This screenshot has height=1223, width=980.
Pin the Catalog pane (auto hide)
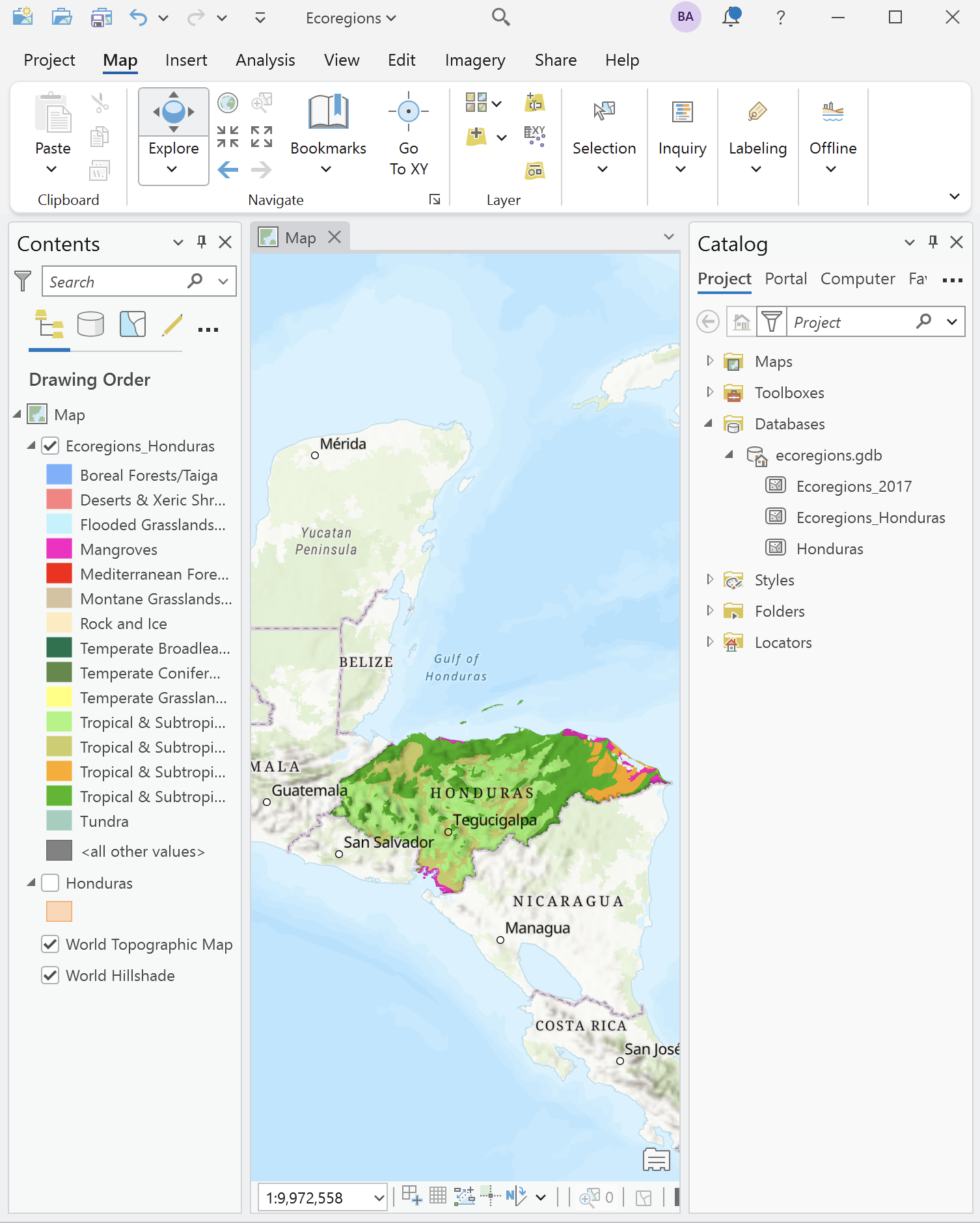point(933,242)
